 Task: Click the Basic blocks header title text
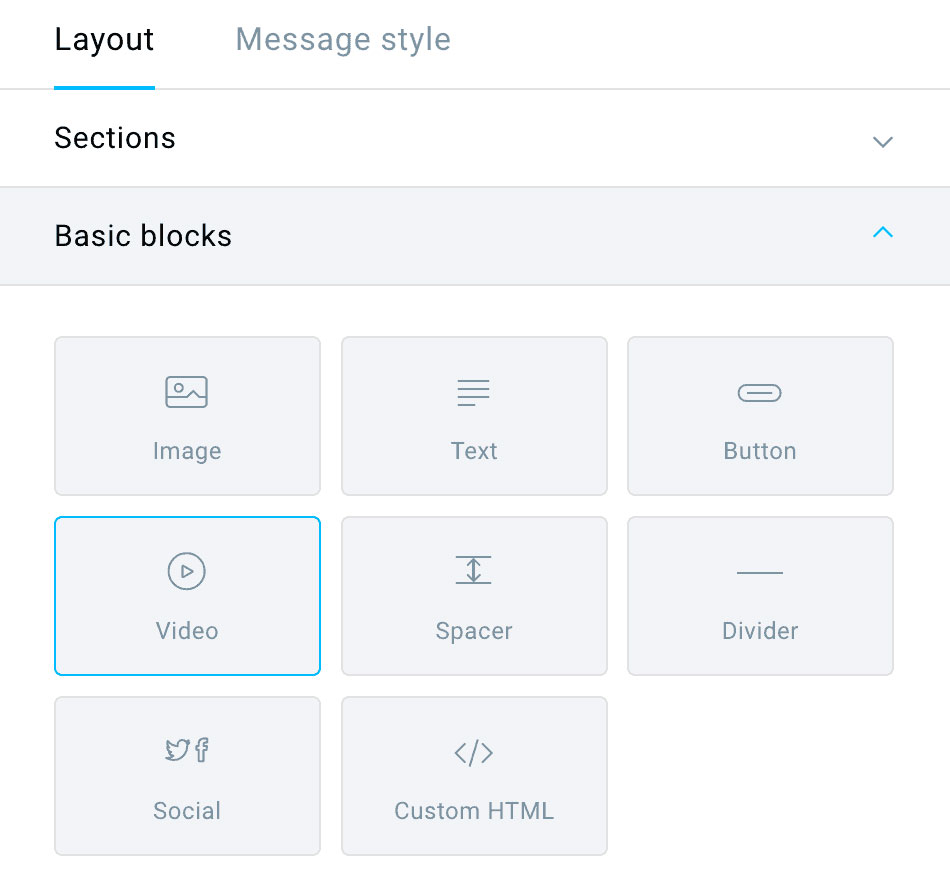(143, 236)
